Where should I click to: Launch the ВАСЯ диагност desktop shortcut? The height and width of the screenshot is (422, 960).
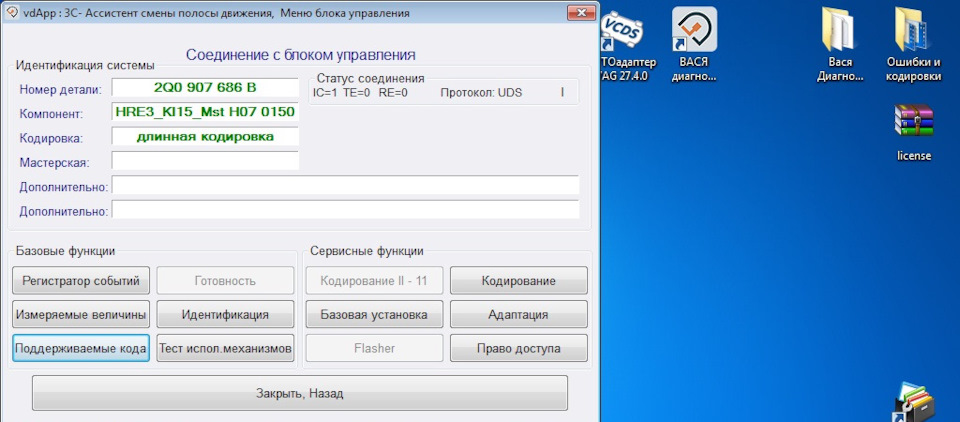pyautogui.click(x=694, y=30)
